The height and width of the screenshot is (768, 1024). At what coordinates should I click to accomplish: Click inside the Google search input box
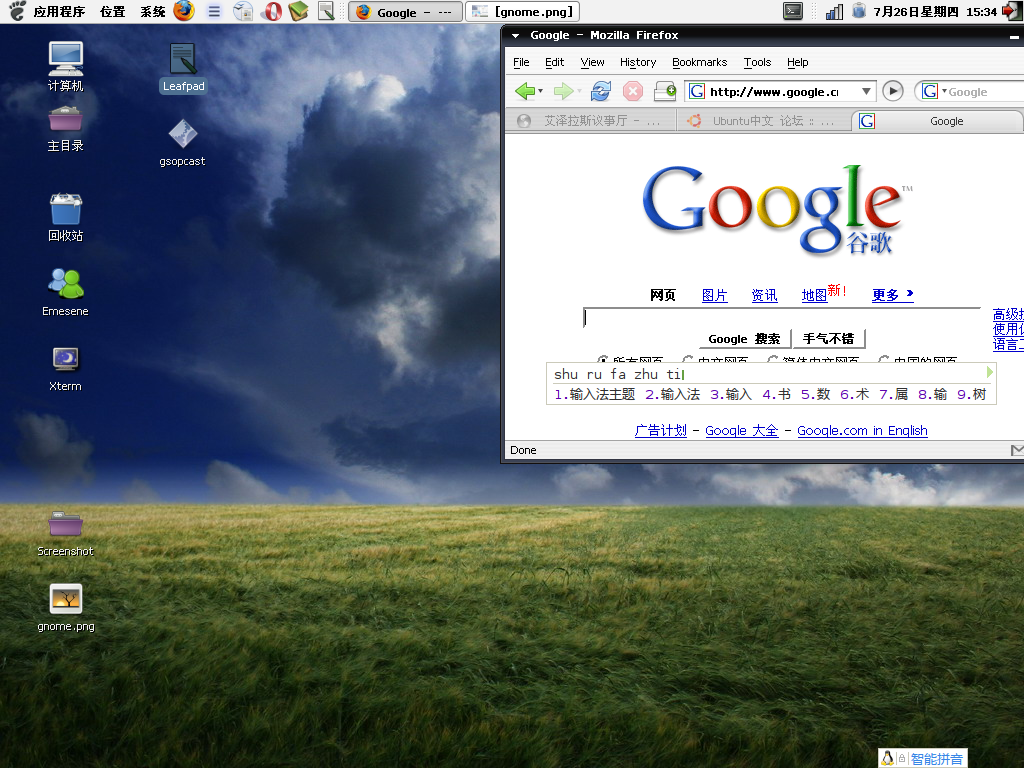pos(782,317)
